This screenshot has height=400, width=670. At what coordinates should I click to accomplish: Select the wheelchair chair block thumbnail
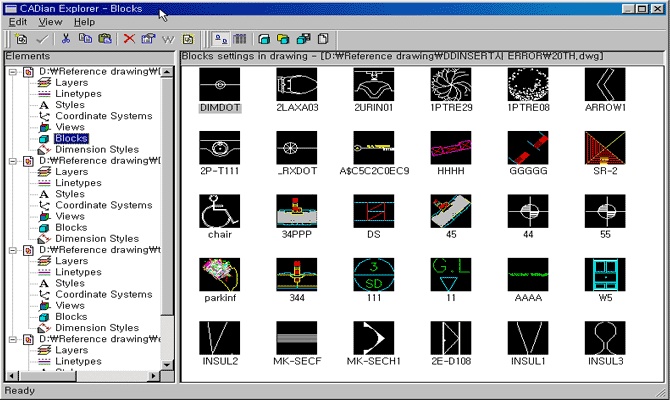220,211
